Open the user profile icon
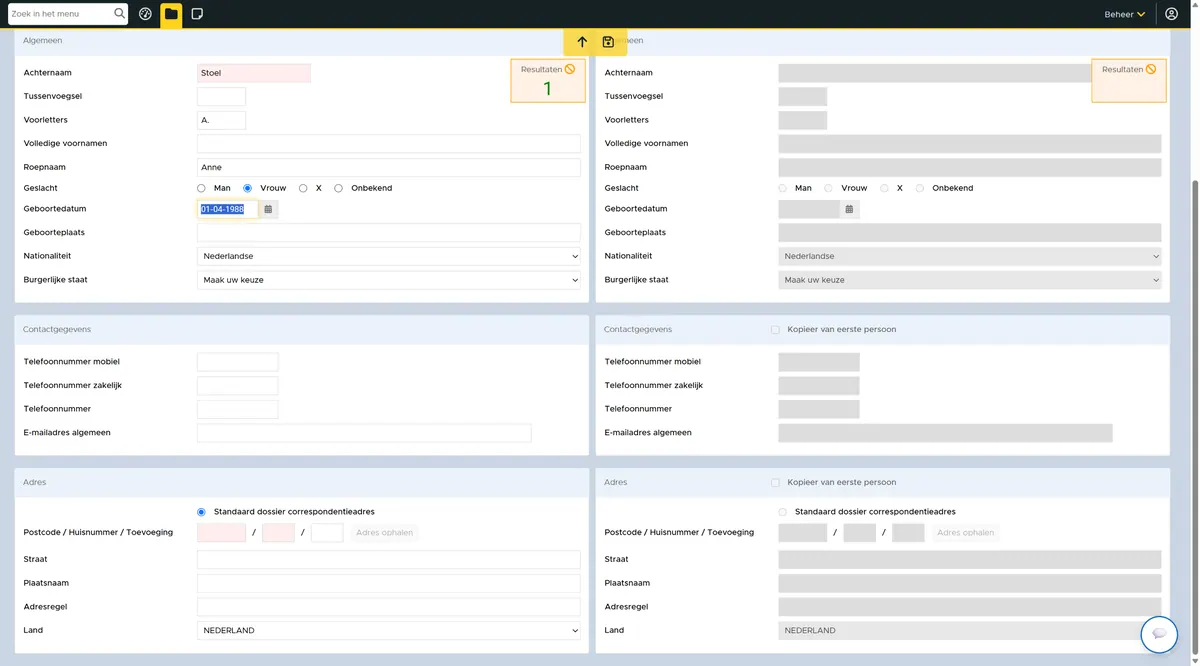 (1172, 14)
